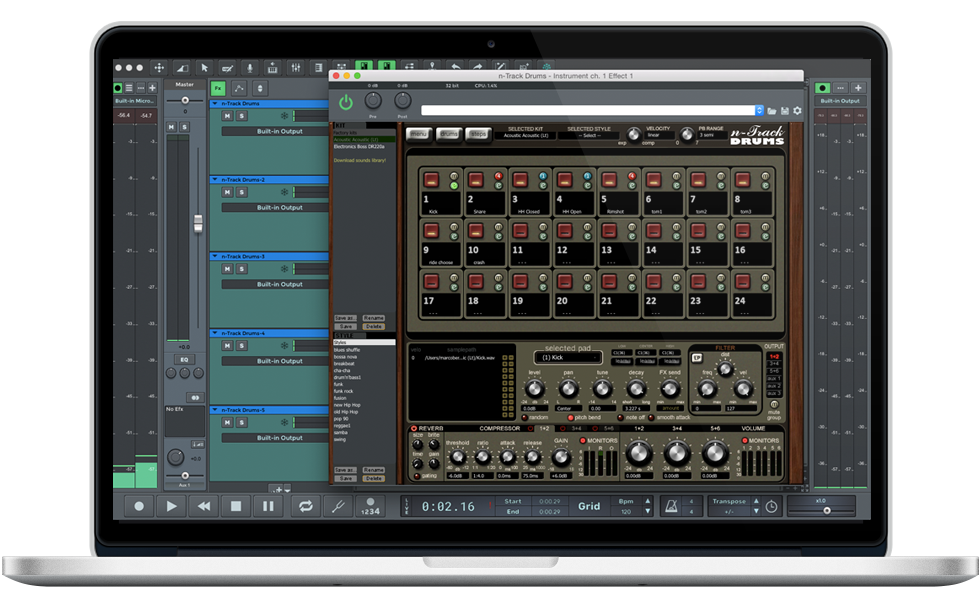Click the Rename button below the kit list

(373, 318)
